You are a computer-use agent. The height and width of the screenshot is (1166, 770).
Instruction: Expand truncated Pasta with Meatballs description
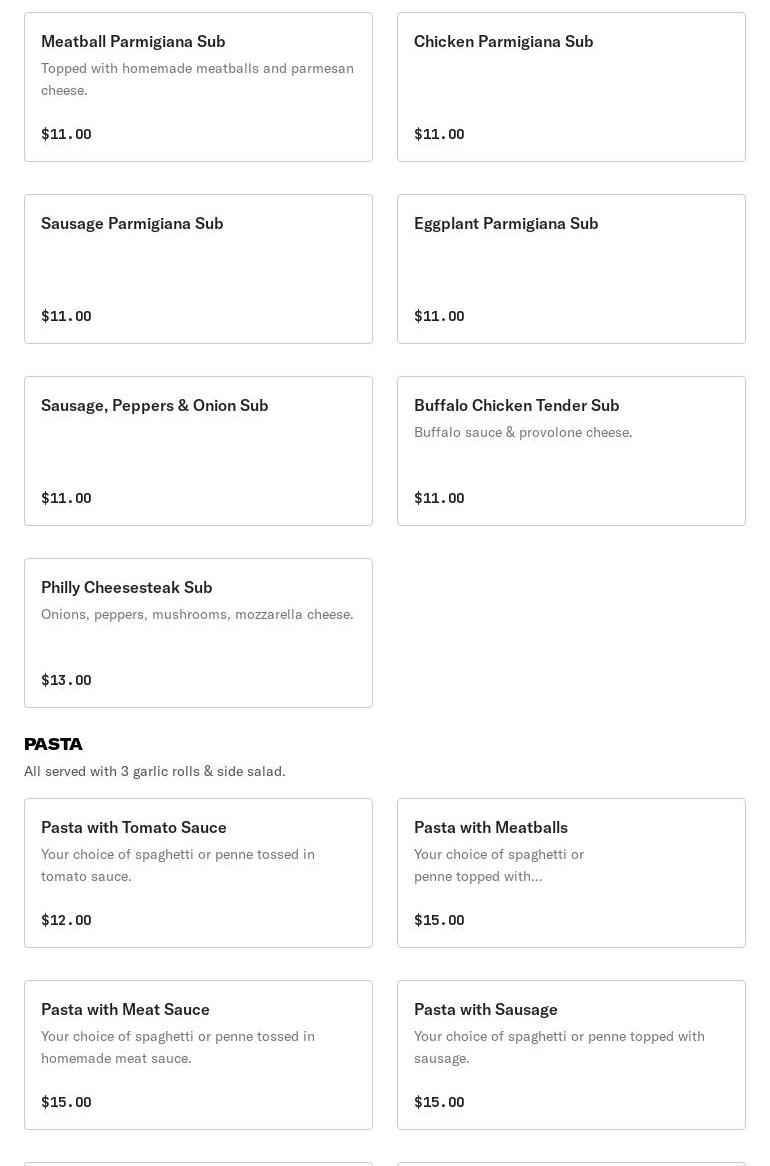pyautogui.click(x=500, y=866)
